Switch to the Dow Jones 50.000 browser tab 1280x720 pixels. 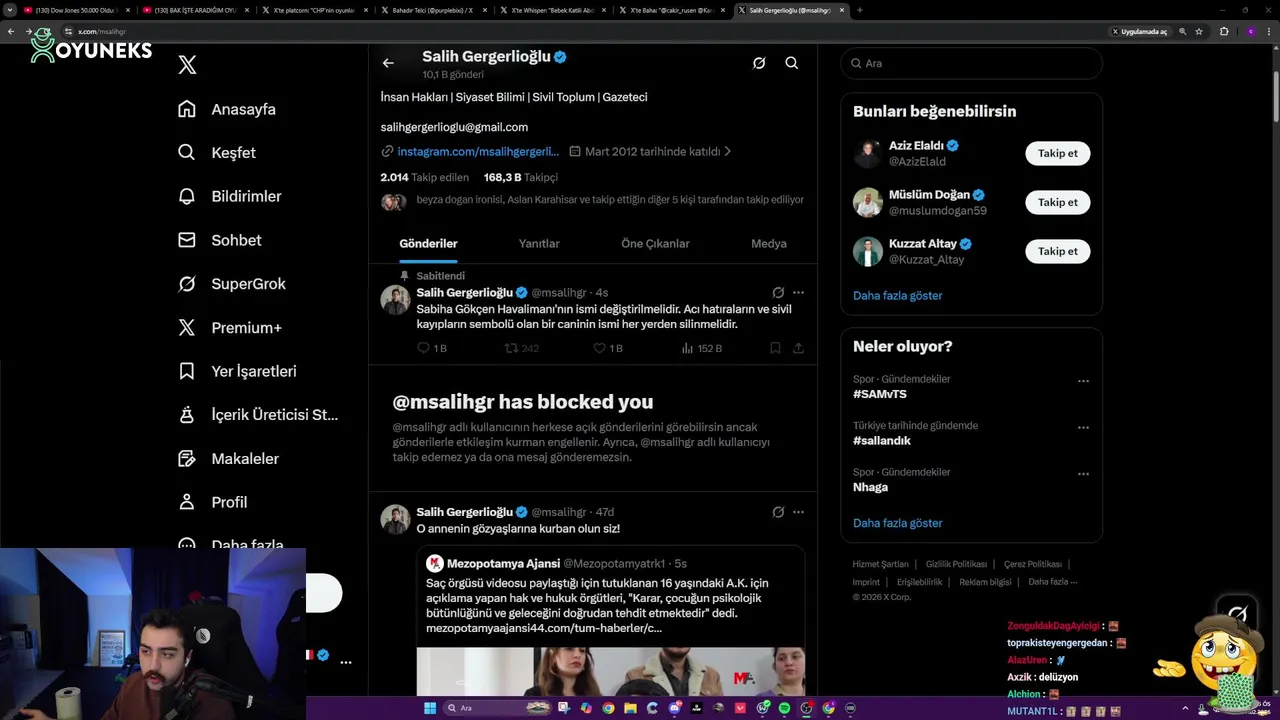(77, 10)
